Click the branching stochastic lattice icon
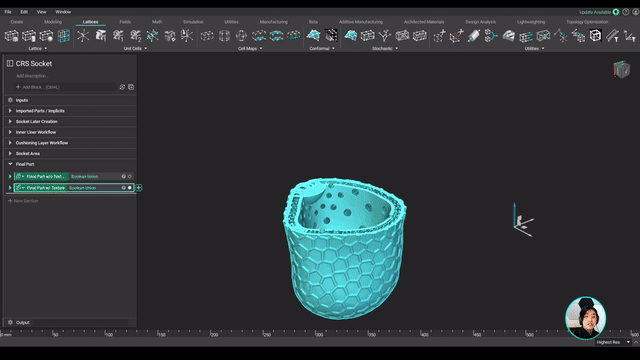The width and height of the screenshot is (640, 360). point(385,36)
